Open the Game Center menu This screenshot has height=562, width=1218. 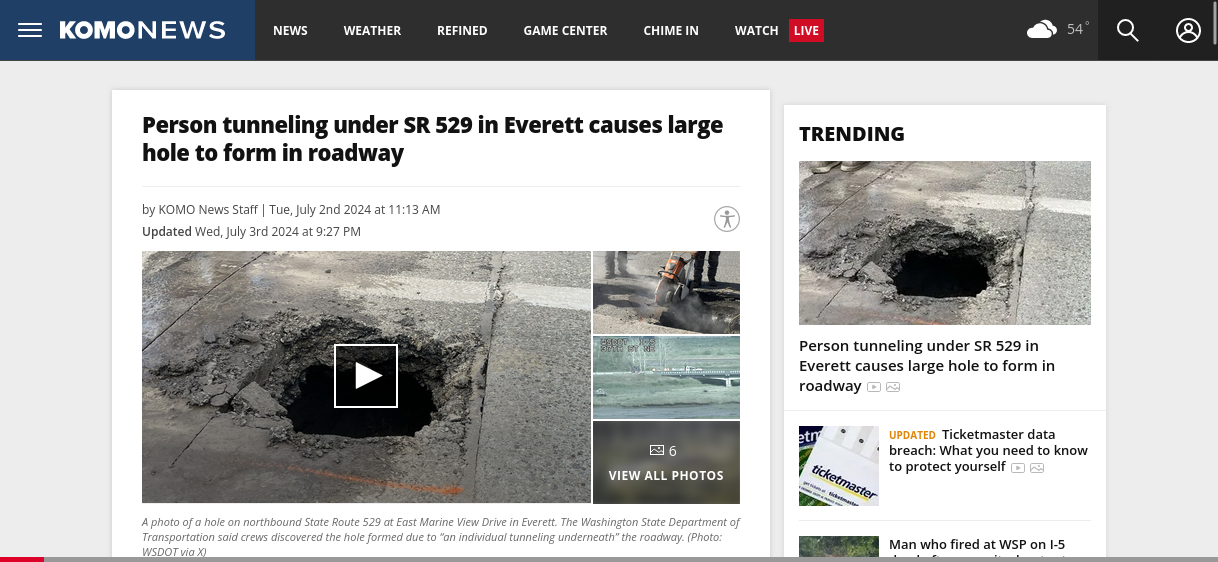565,30
